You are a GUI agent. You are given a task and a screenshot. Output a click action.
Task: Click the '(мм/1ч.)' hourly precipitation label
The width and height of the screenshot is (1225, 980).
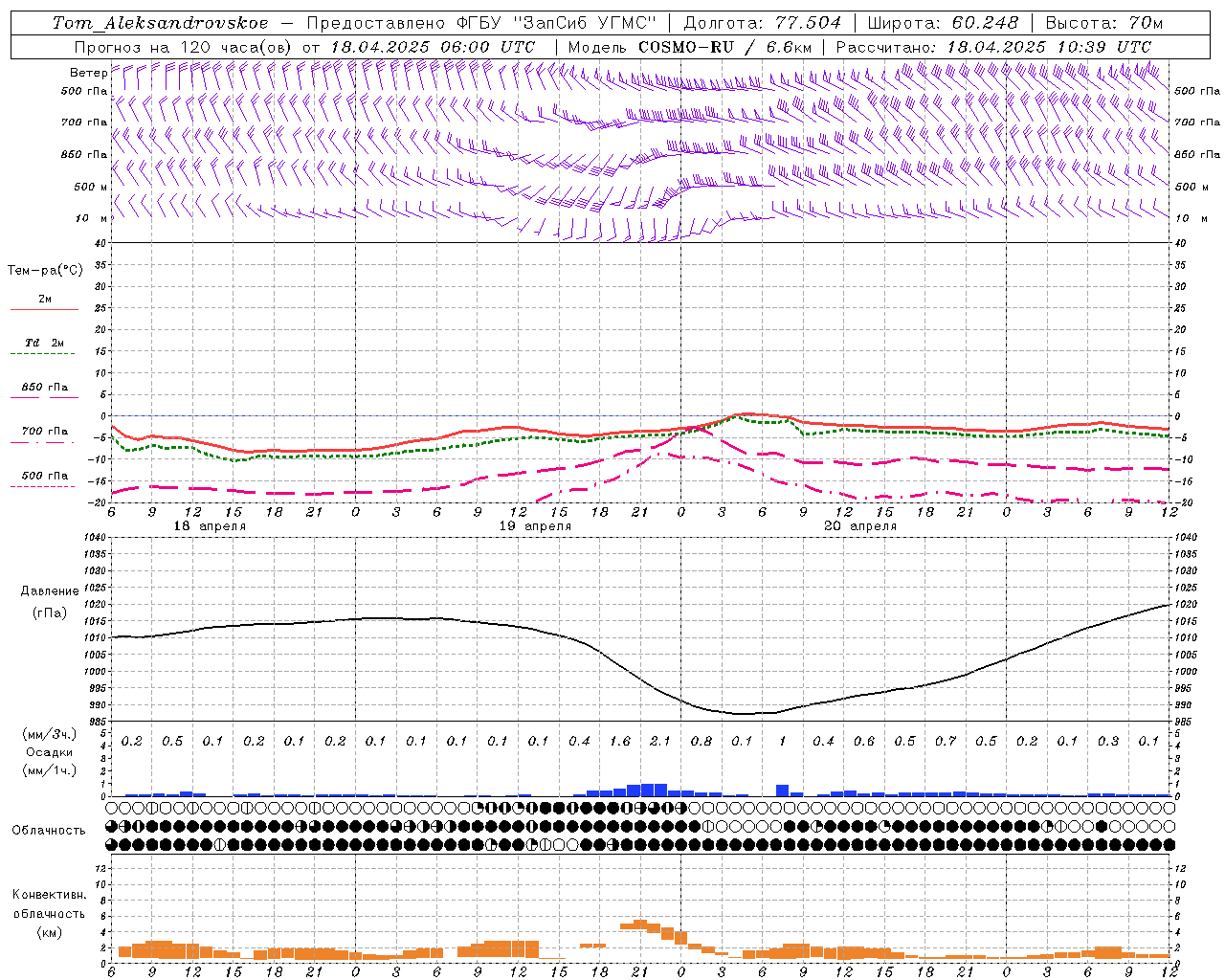pyautogui.click(x=50, y=770)
